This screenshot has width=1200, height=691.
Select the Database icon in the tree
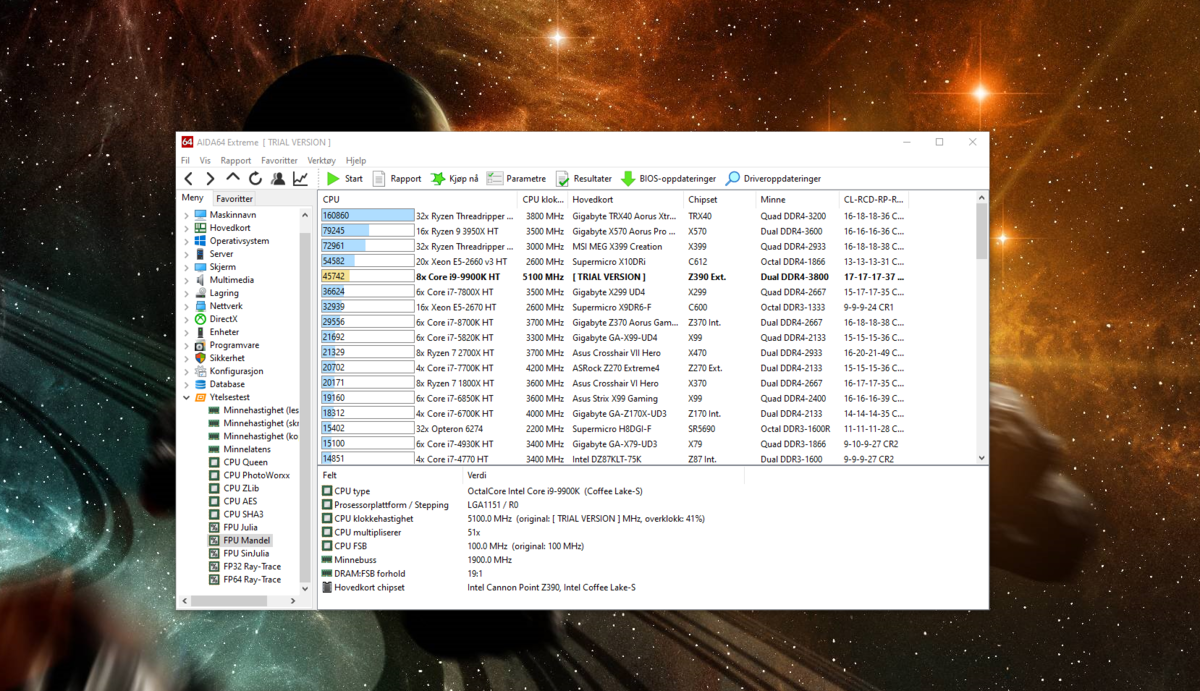[x=201, y=384]
